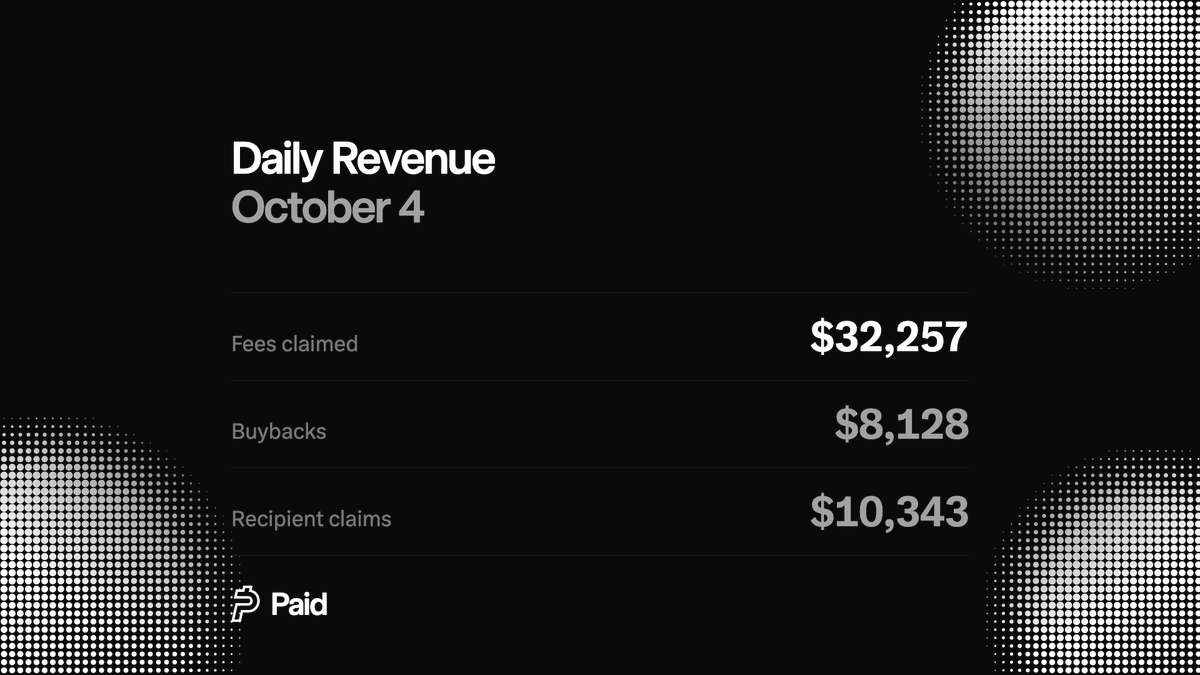Select the Buybacks row label
The image size is (1200, 675).
click(279, 432)
